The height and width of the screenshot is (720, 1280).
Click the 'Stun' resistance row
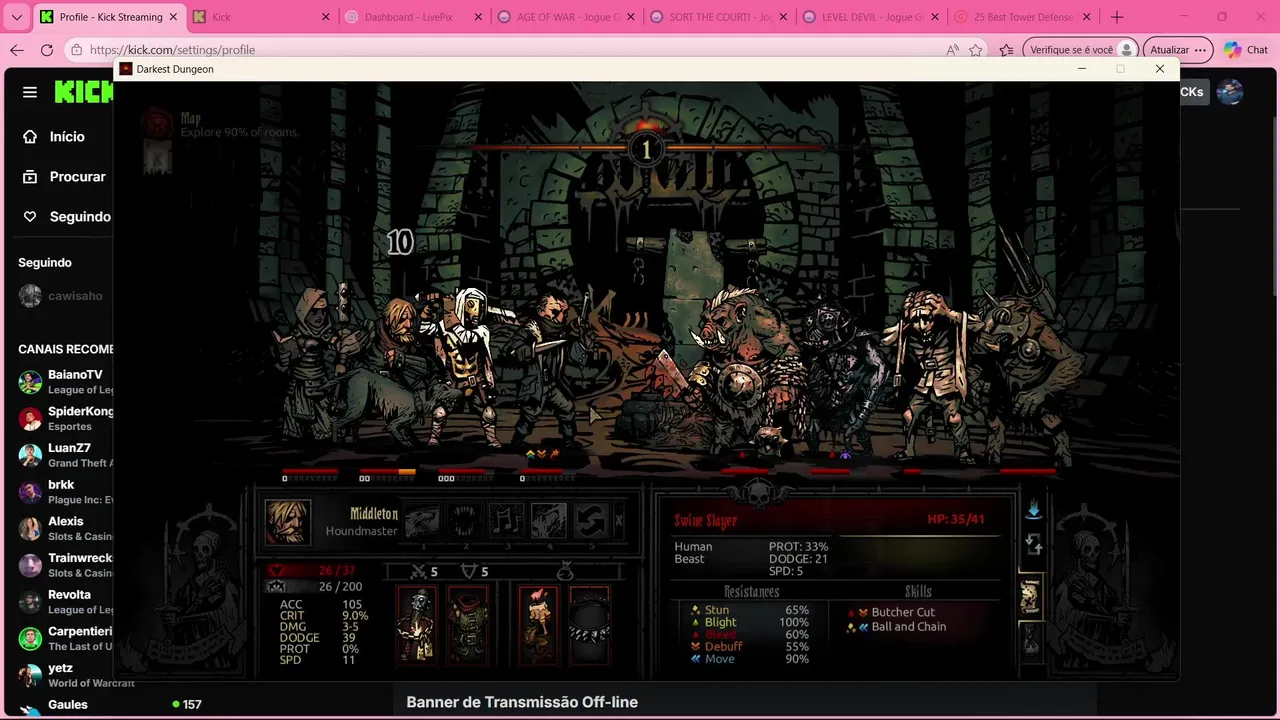[750, 610]
